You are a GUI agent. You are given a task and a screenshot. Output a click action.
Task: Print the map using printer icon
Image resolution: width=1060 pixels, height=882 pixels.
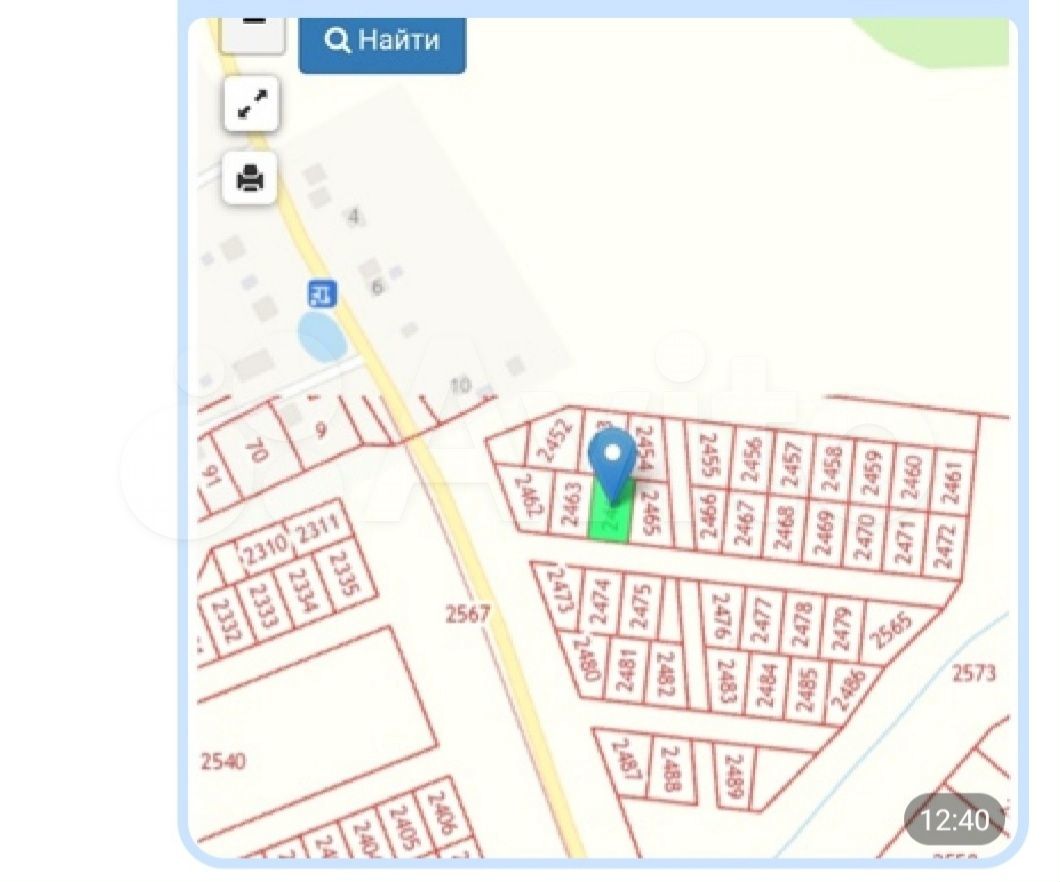click(x=250, y=178)
